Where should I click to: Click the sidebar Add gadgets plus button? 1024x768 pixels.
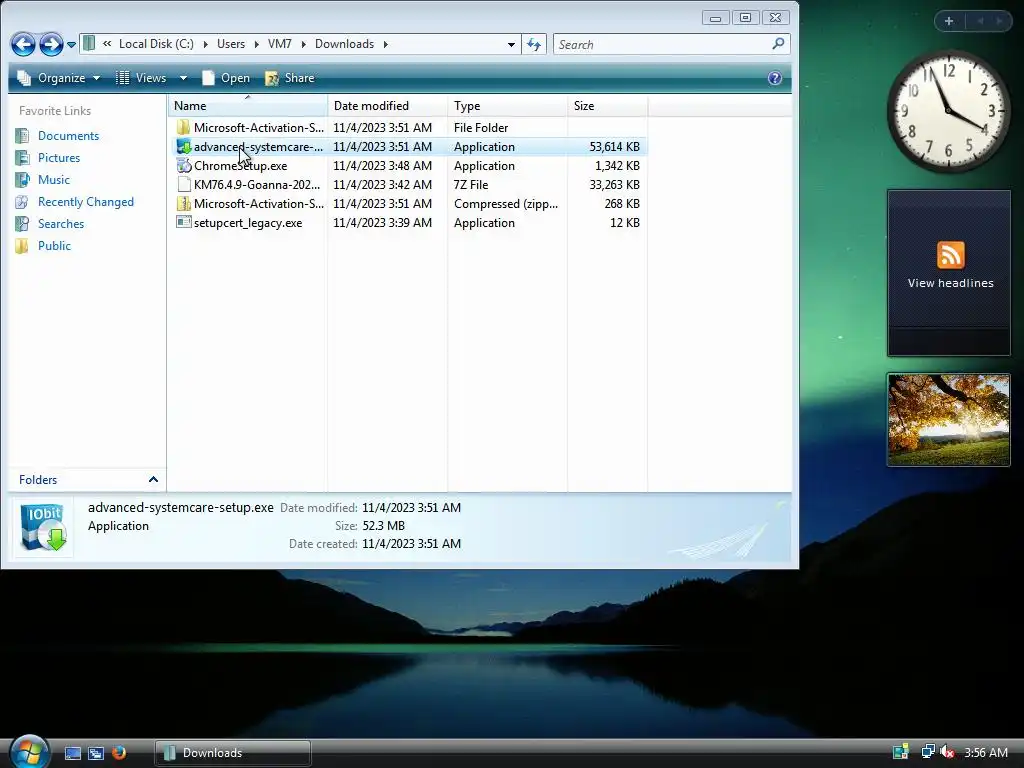pos(949,21)
